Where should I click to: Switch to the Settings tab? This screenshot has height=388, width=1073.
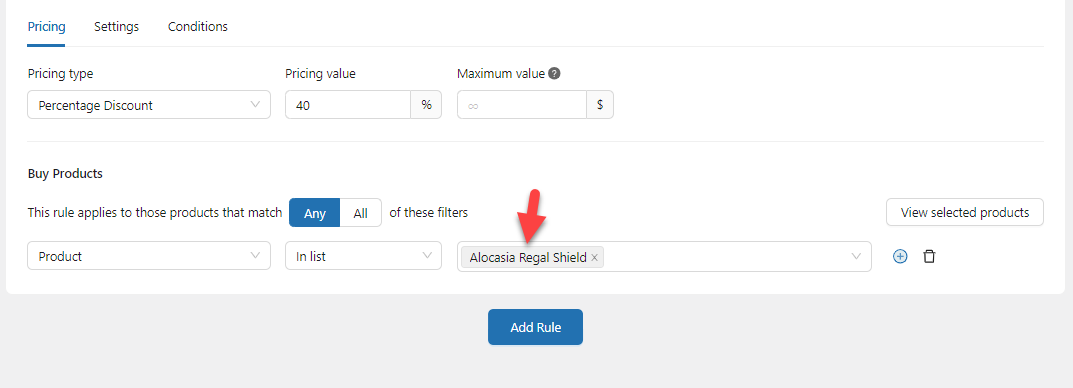(116, 27)
